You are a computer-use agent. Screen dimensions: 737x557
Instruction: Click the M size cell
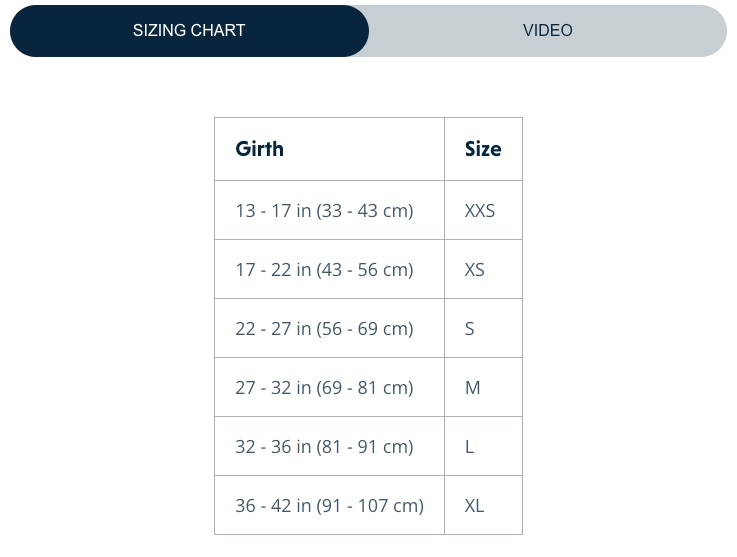pos(483,387)
